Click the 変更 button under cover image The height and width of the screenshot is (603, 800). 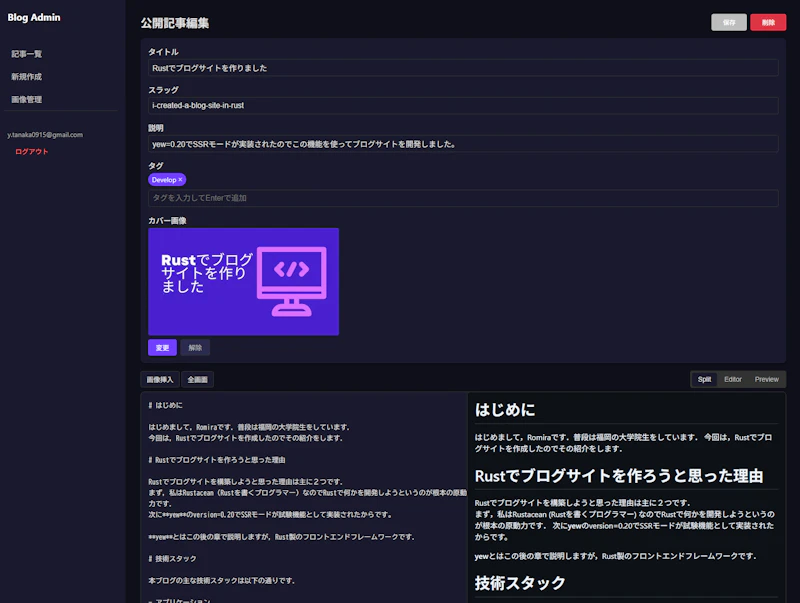(x=162, y=347)
